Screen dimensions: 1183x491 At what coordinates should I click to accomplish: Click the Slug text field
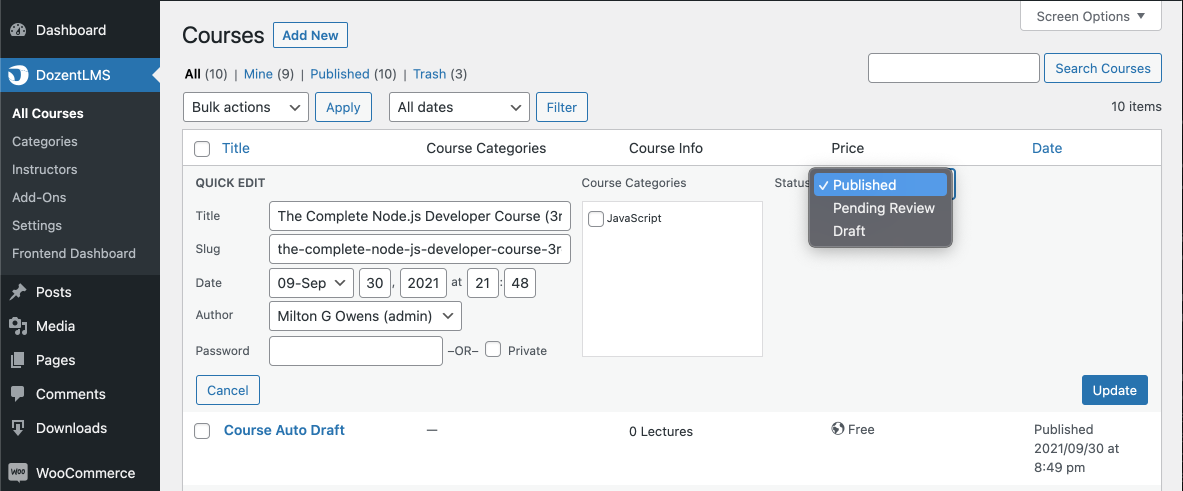419,249
